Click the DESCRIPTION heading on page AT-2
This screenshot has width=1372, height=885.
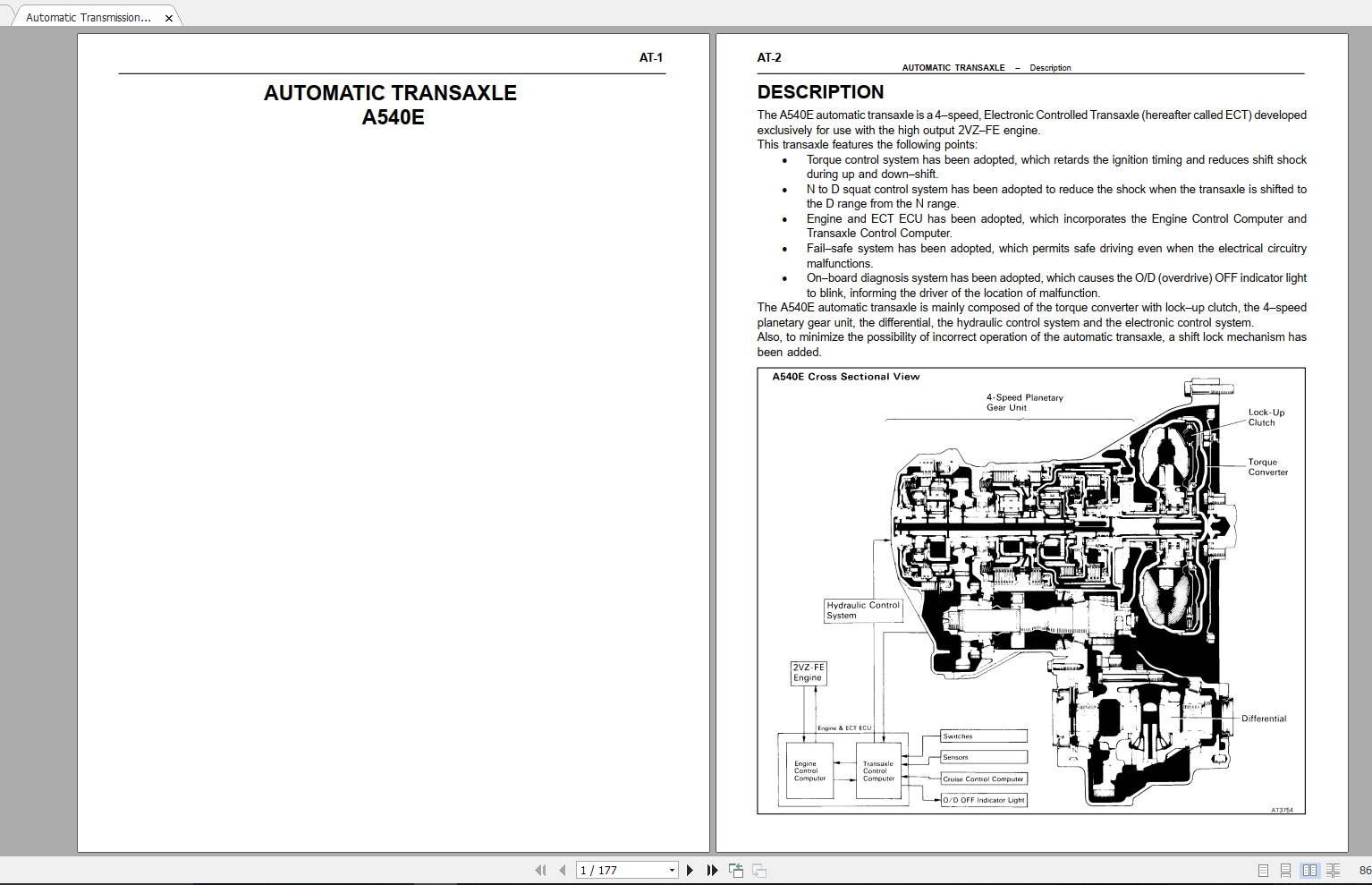(x=820, y=92)
